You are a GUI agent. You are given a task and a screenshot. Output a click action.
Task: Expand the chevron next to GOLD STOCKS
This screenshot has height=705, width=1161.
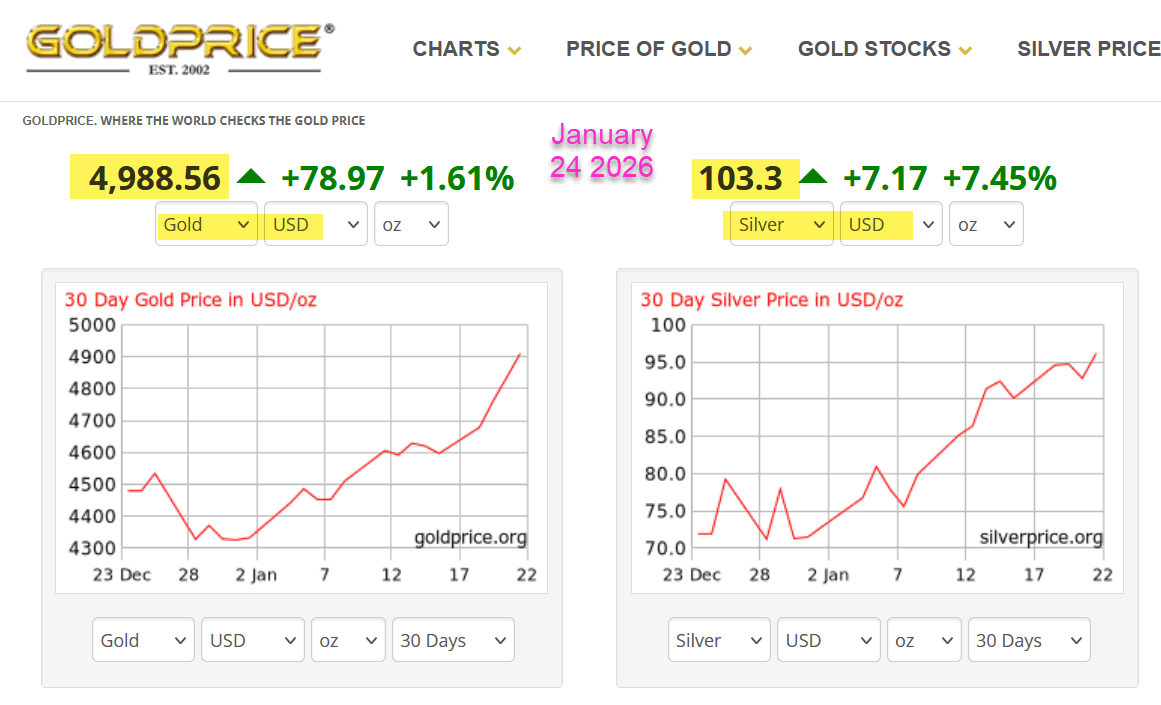coord(965,49)
